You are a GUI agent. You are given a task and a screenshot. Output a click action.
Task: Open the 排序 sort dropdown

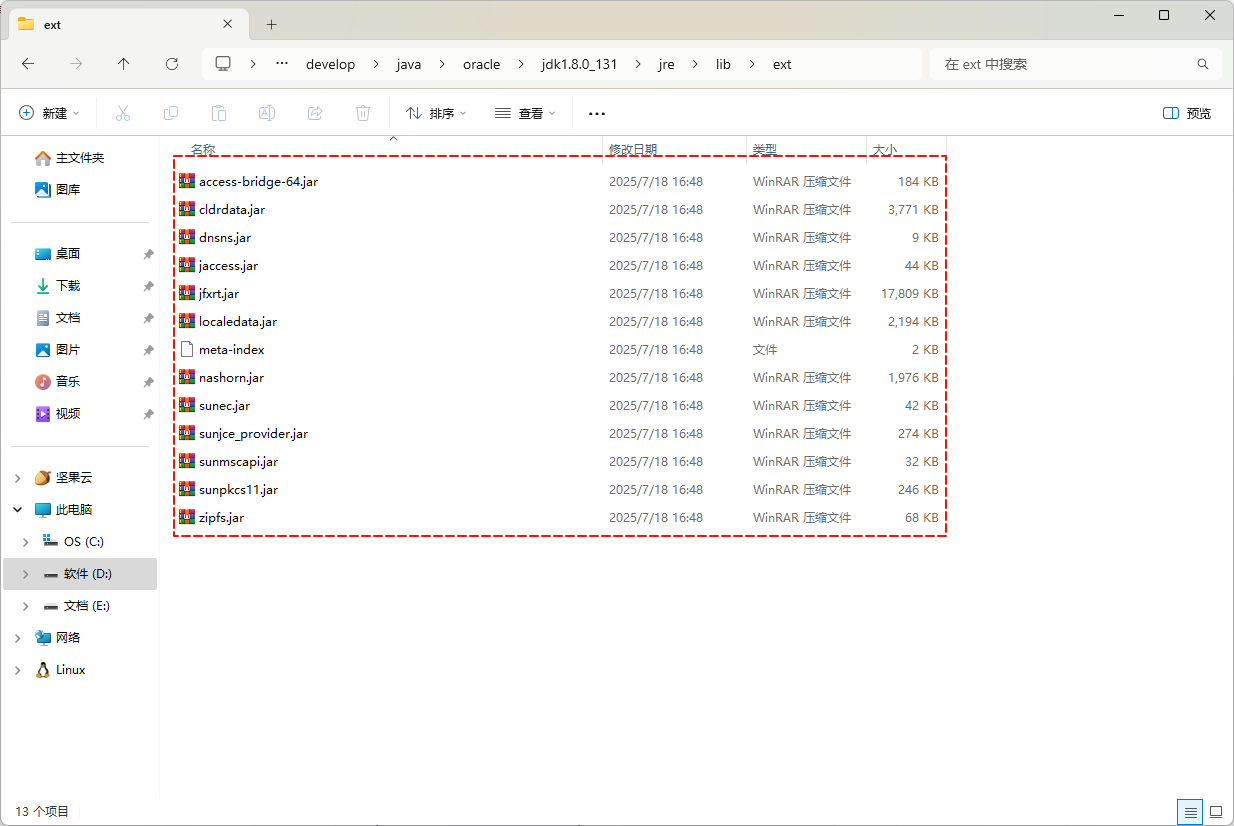[436, 114]
